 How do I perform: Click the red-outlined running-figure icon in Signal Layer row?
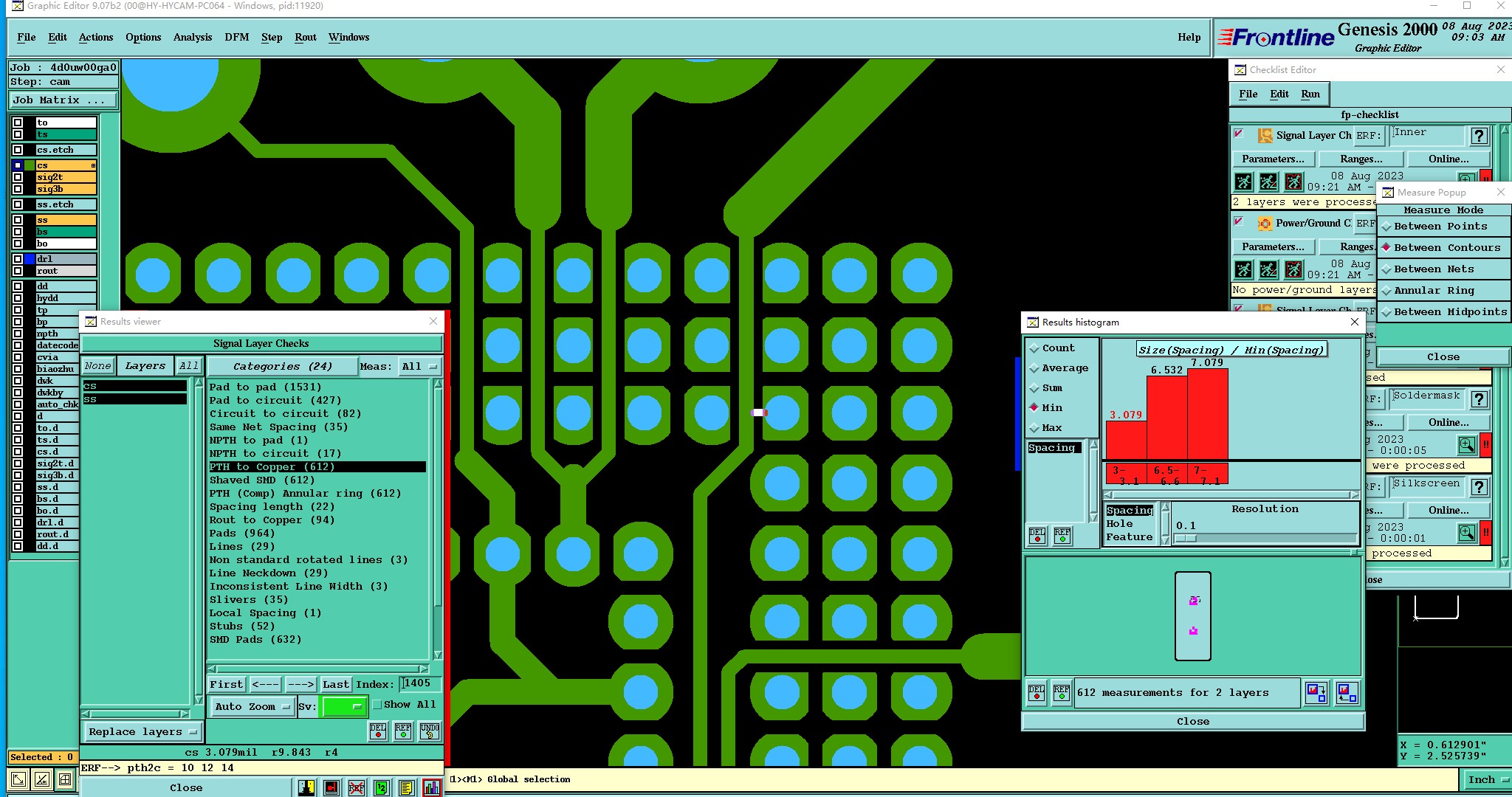click(x=1293, y=182)
